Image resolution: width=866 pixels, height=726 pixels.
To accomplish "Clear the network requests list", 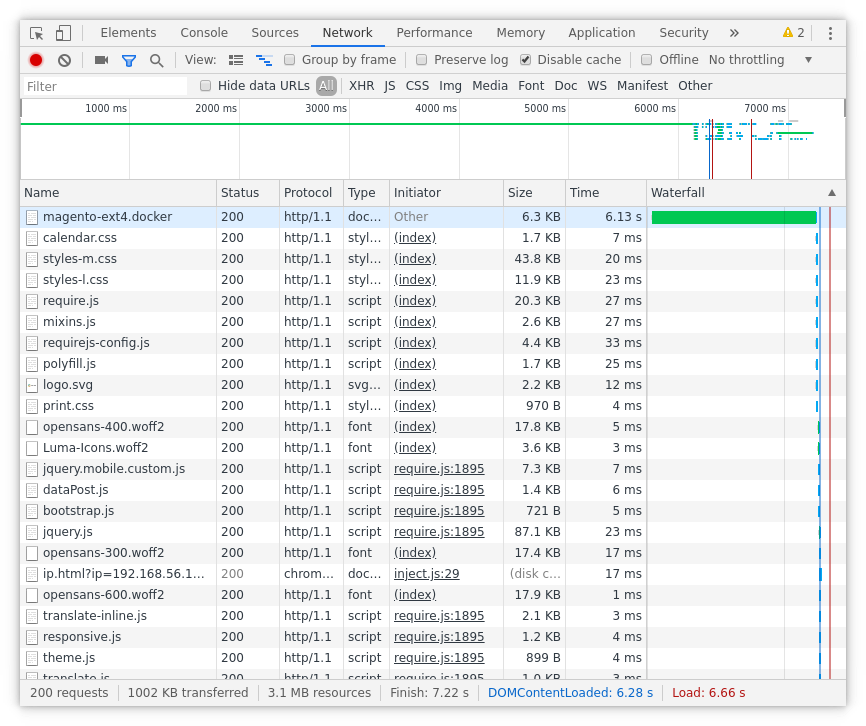I will (64, 59).
